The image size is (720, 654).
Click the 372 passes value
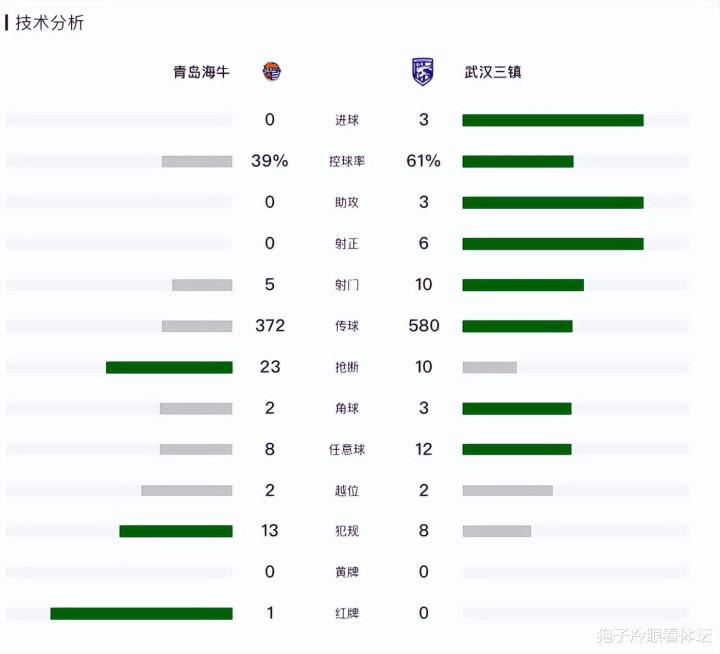pyautogui.click(x=270, y=326)
